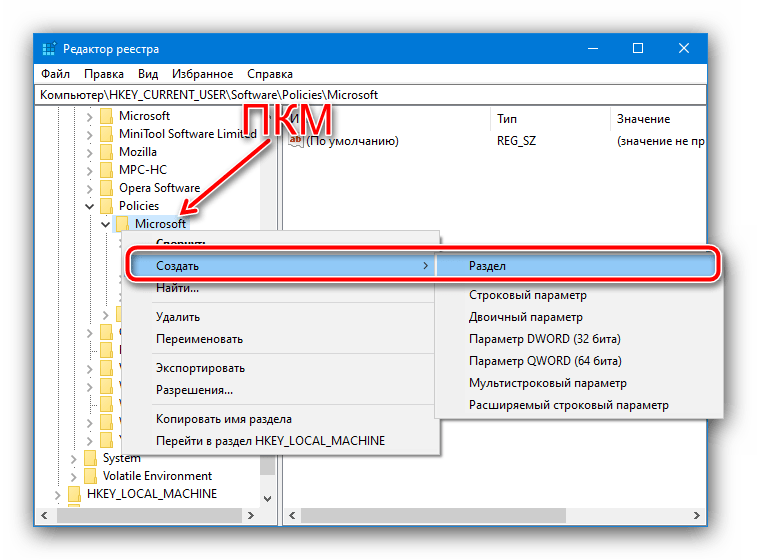This screenshot has width=757, height=560.
Task: Click the HKEY_LOCAL_MACHINE folder icon
Action: tap(74, 494)
